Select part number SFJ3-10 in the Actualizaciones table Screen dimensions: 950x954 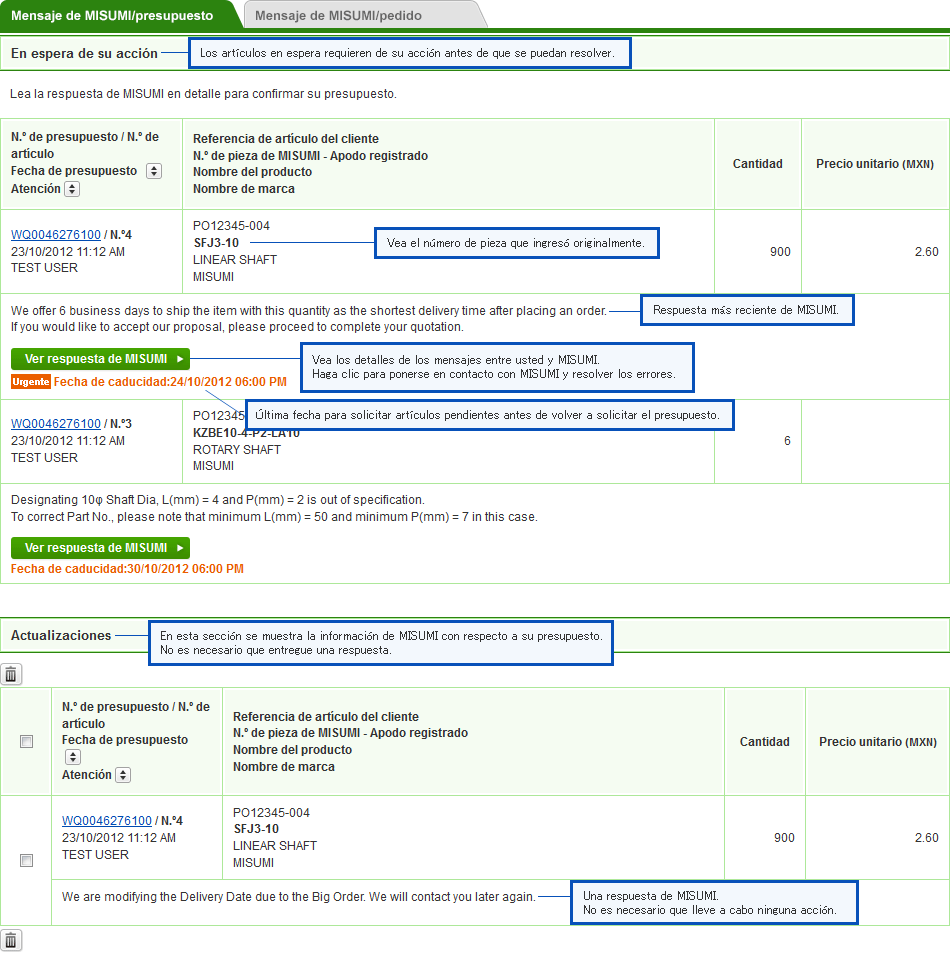pos(256,829)
